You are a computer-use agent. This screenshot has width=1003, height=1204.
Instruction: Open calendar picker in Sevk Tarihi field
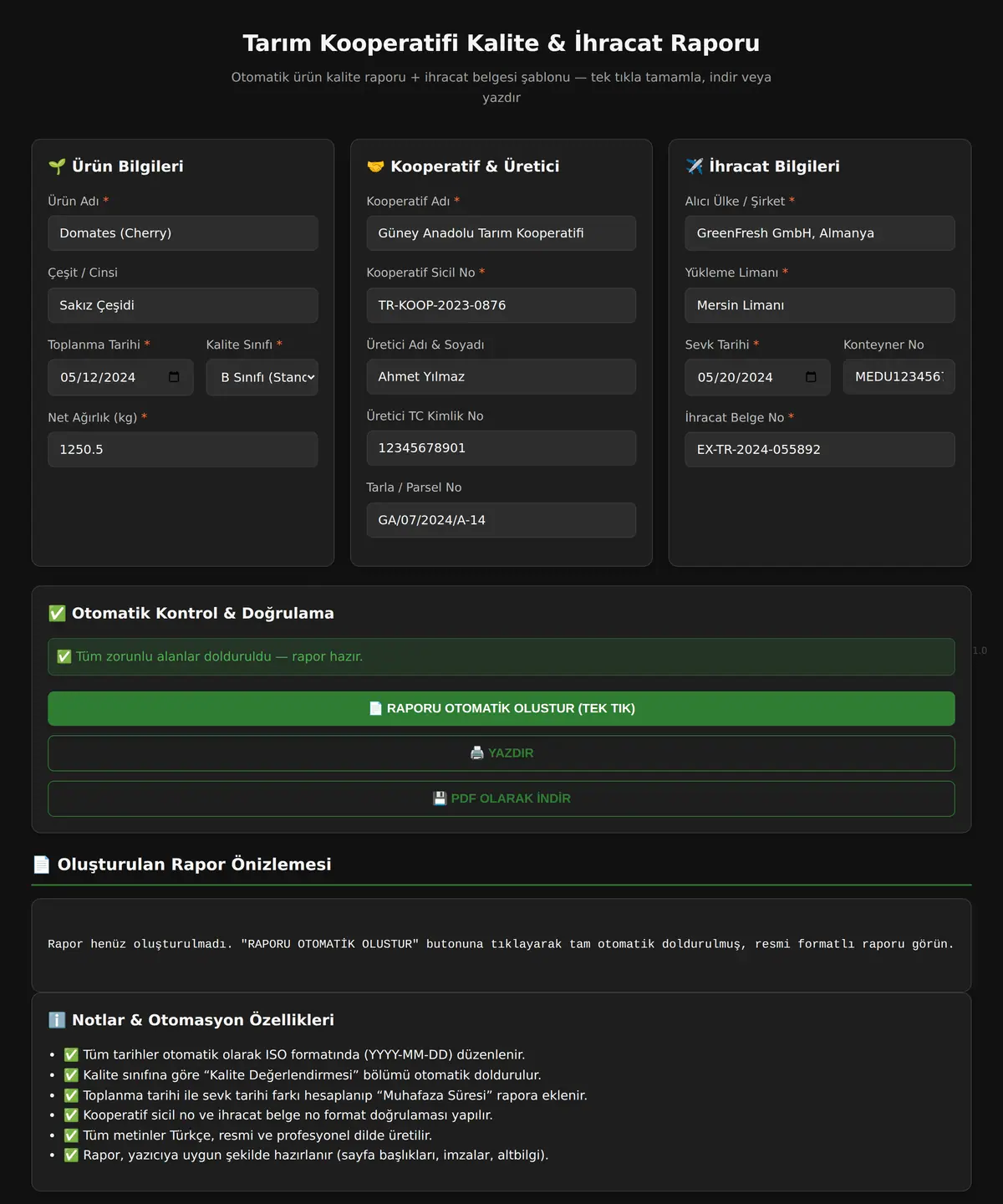pyautogui.click(x=811, y=377)
